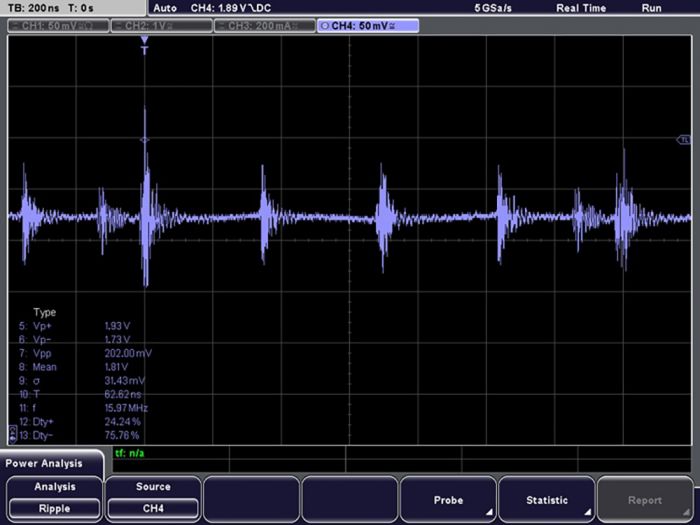
Task: Click the 5 GSa/s sample rate readout
Action: [494, 8]
